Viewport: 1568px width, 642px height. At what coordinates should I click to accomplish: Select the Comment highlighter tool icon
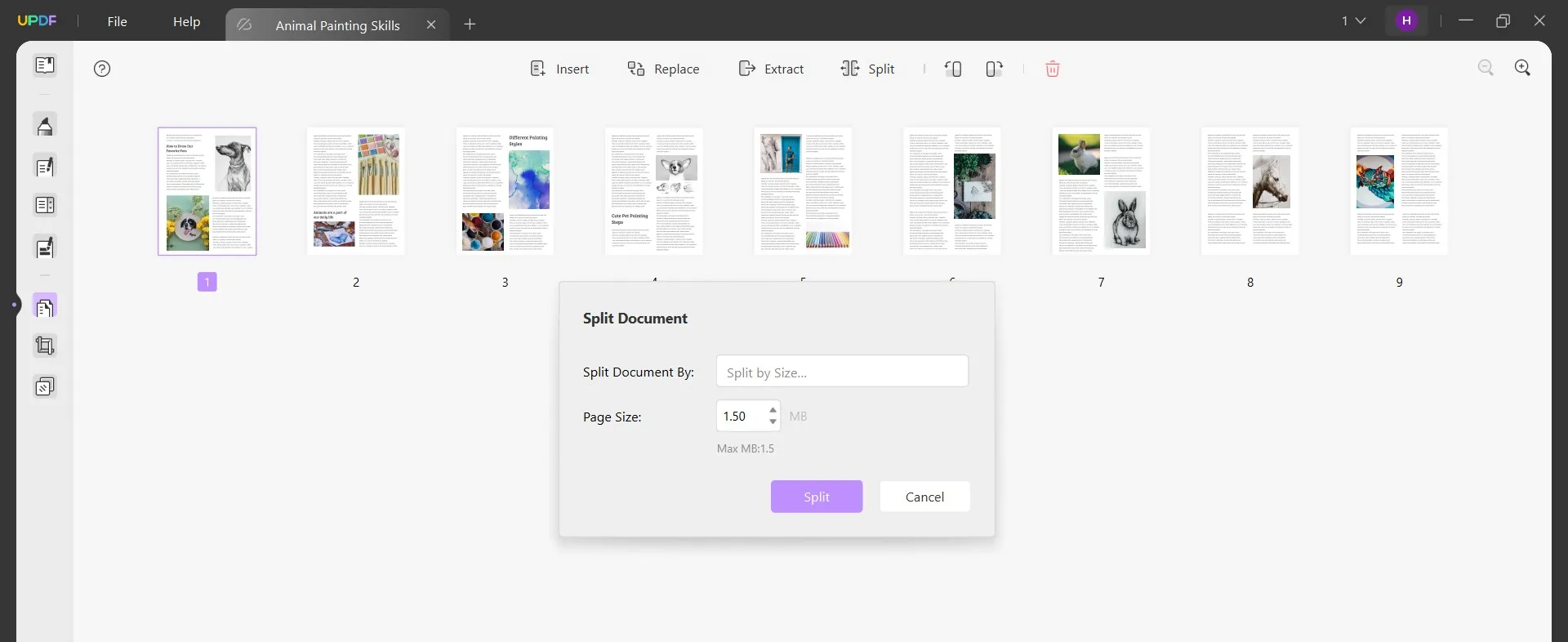[45, 126]
